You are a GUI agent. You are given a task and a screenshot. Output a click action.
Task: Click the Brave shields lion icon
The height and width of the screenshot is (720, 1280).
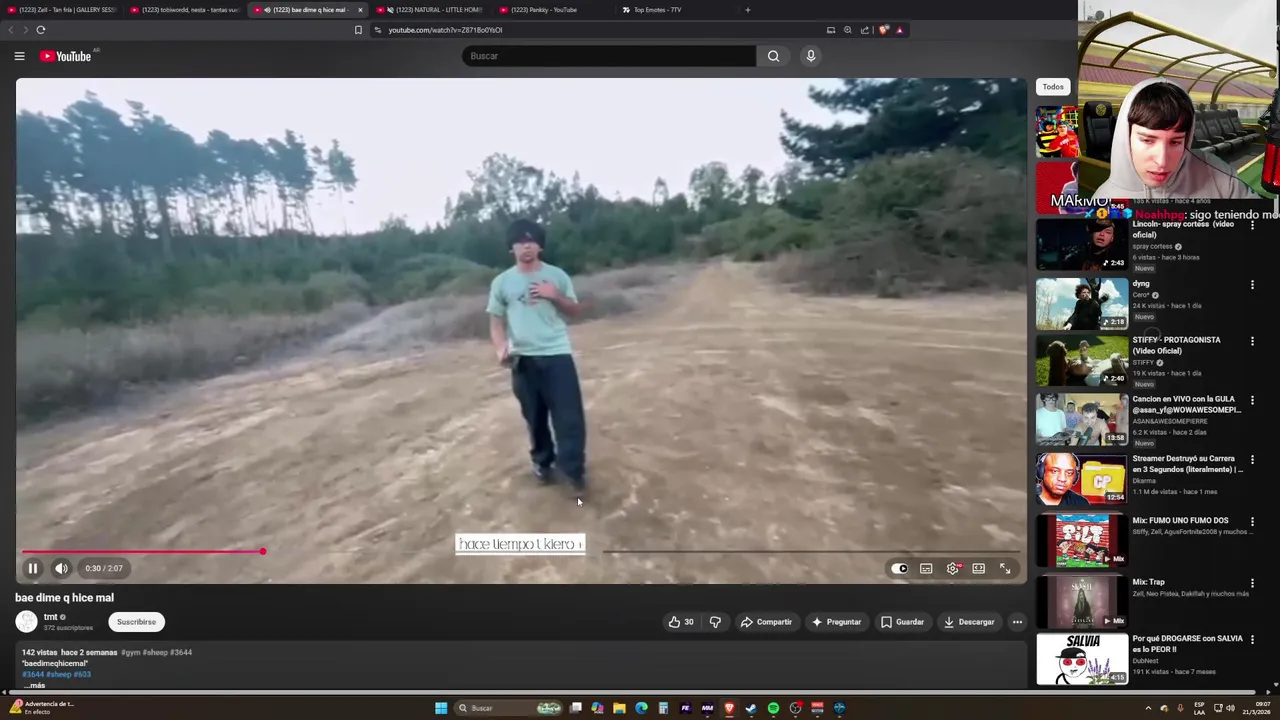point(883,30)
